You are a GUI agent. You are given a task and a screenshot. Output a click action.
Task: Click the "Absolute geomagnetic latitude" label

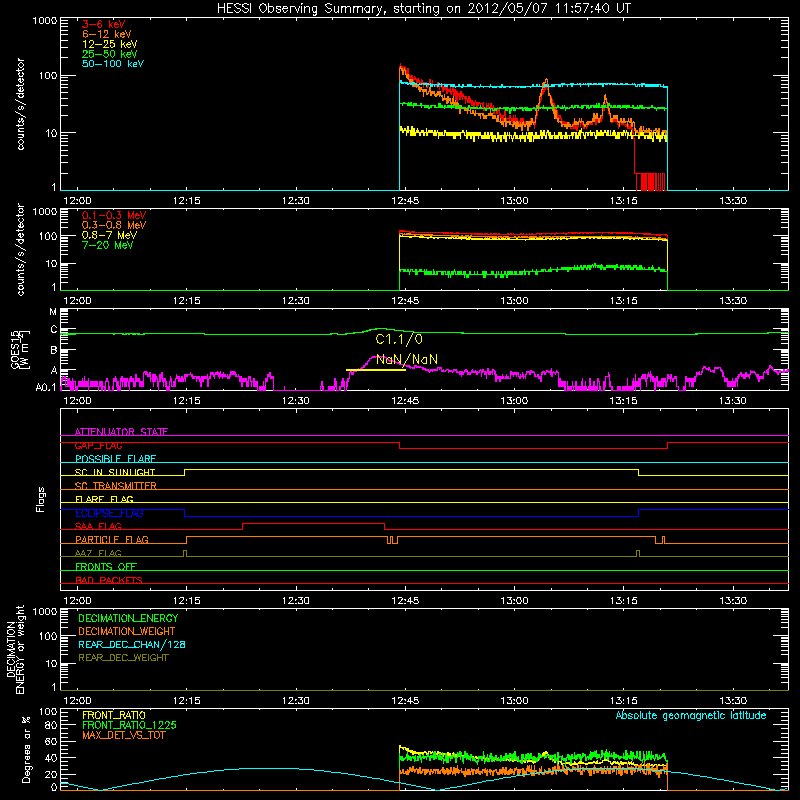pyautogui.click(x=691, y=715)
